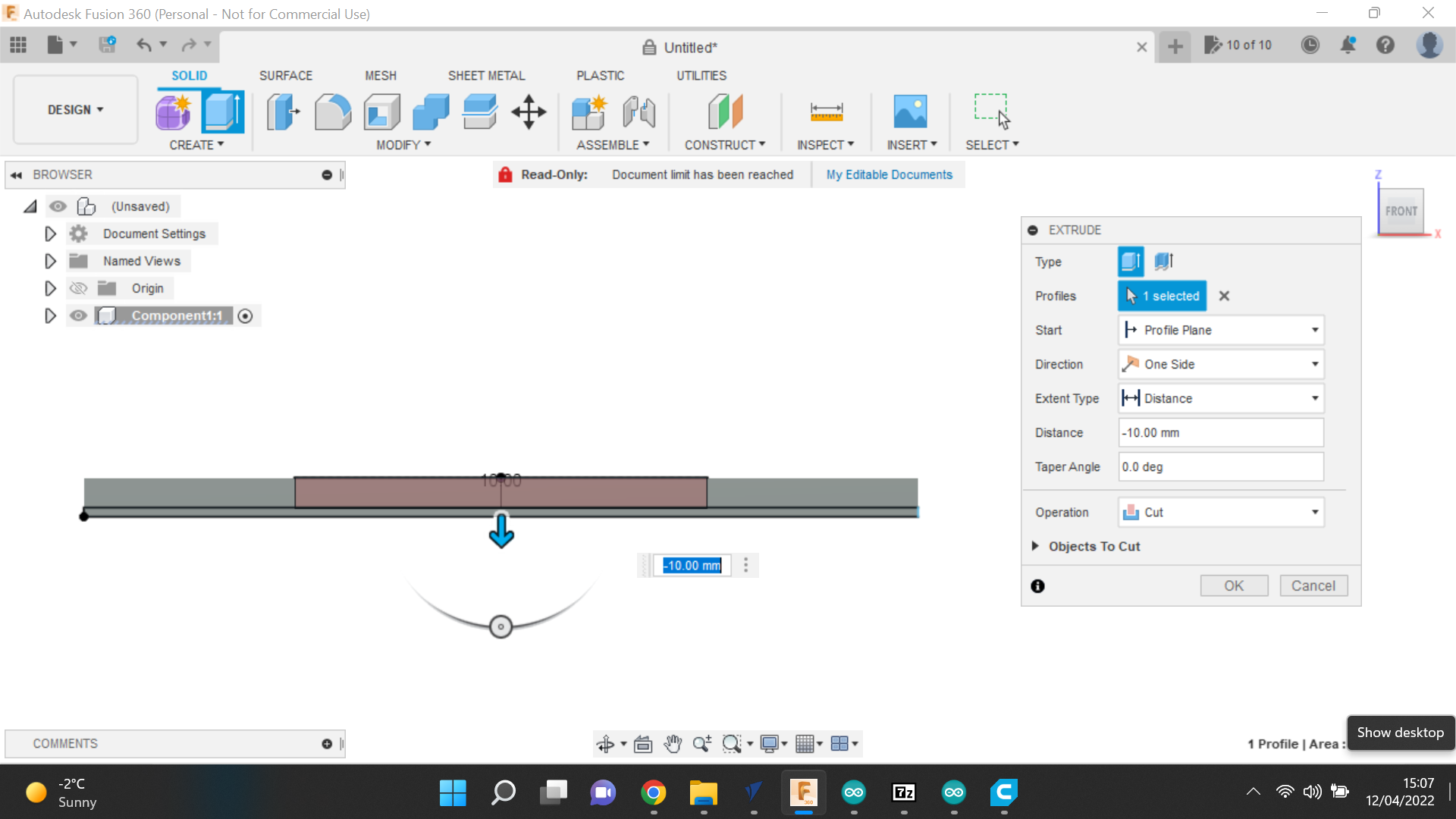
Task: Activate the Move/Copy tool
Action: click(529, 111)
